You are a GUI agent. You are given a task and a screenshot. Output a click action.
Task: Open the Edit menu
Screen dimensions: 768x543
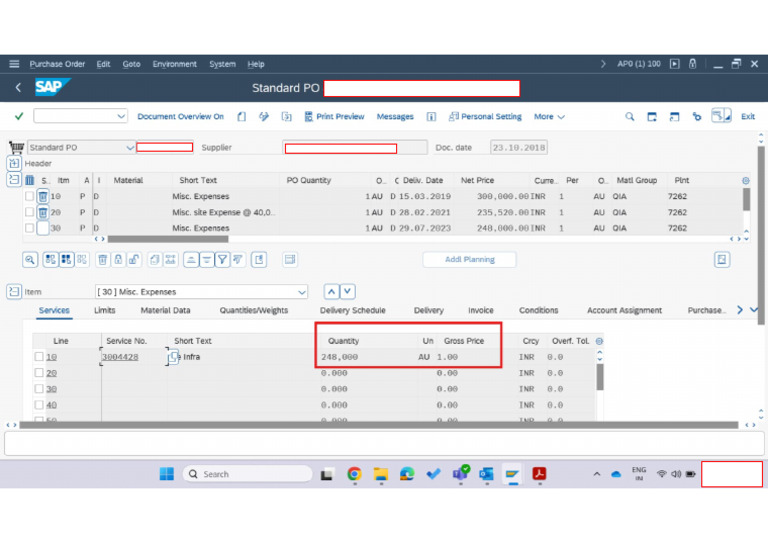(x=103, y=64)
